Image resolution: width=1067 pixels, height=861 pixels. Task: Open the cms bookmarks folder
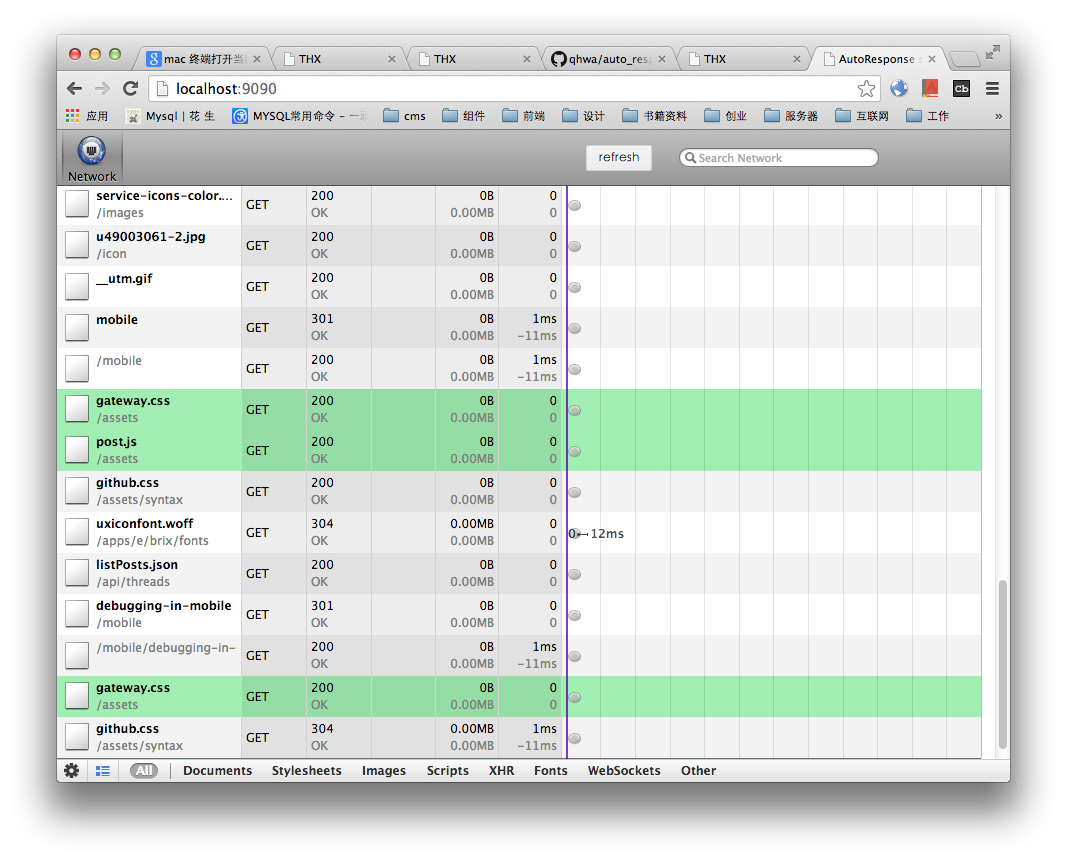pos(404,116)
